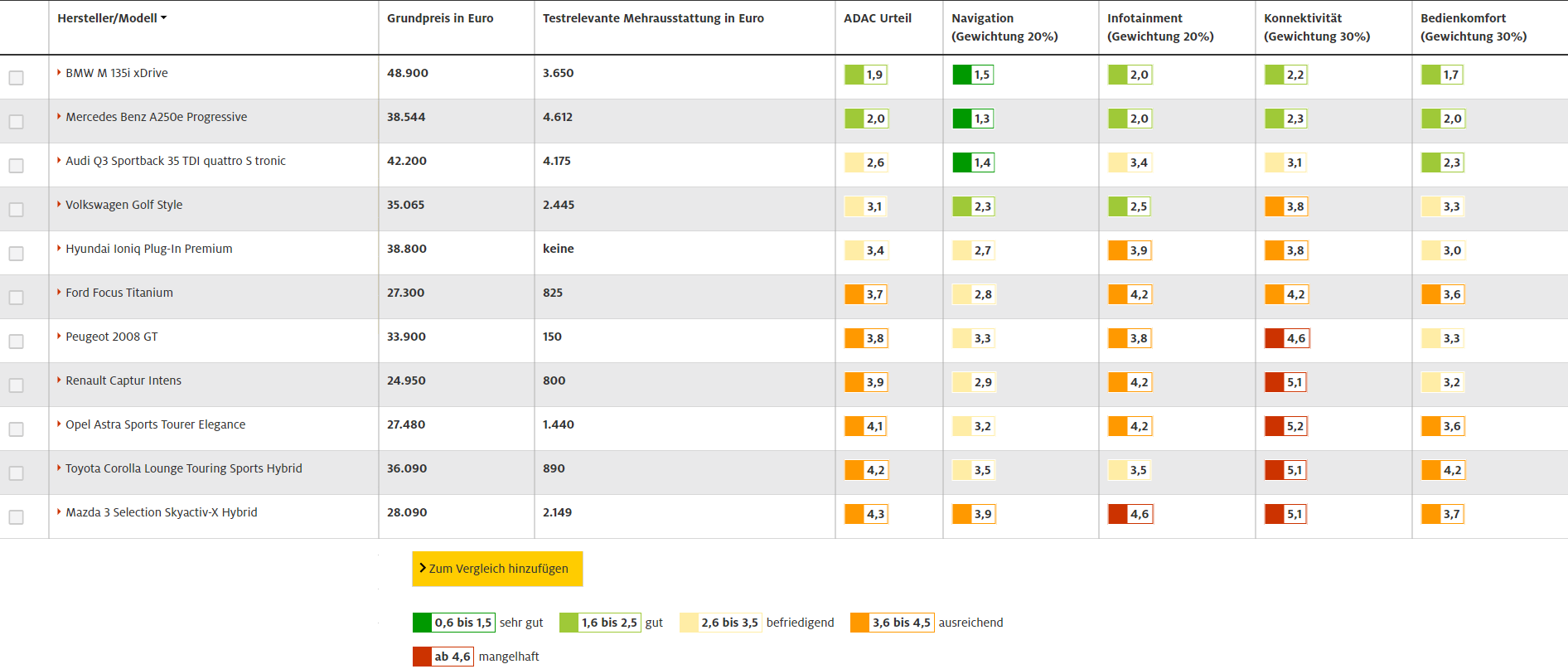The width and height of the screenshot is (1568, 669).
Task: Click the Mercedes Mehrausstattung value 4.612
Action: click(558, 117)
